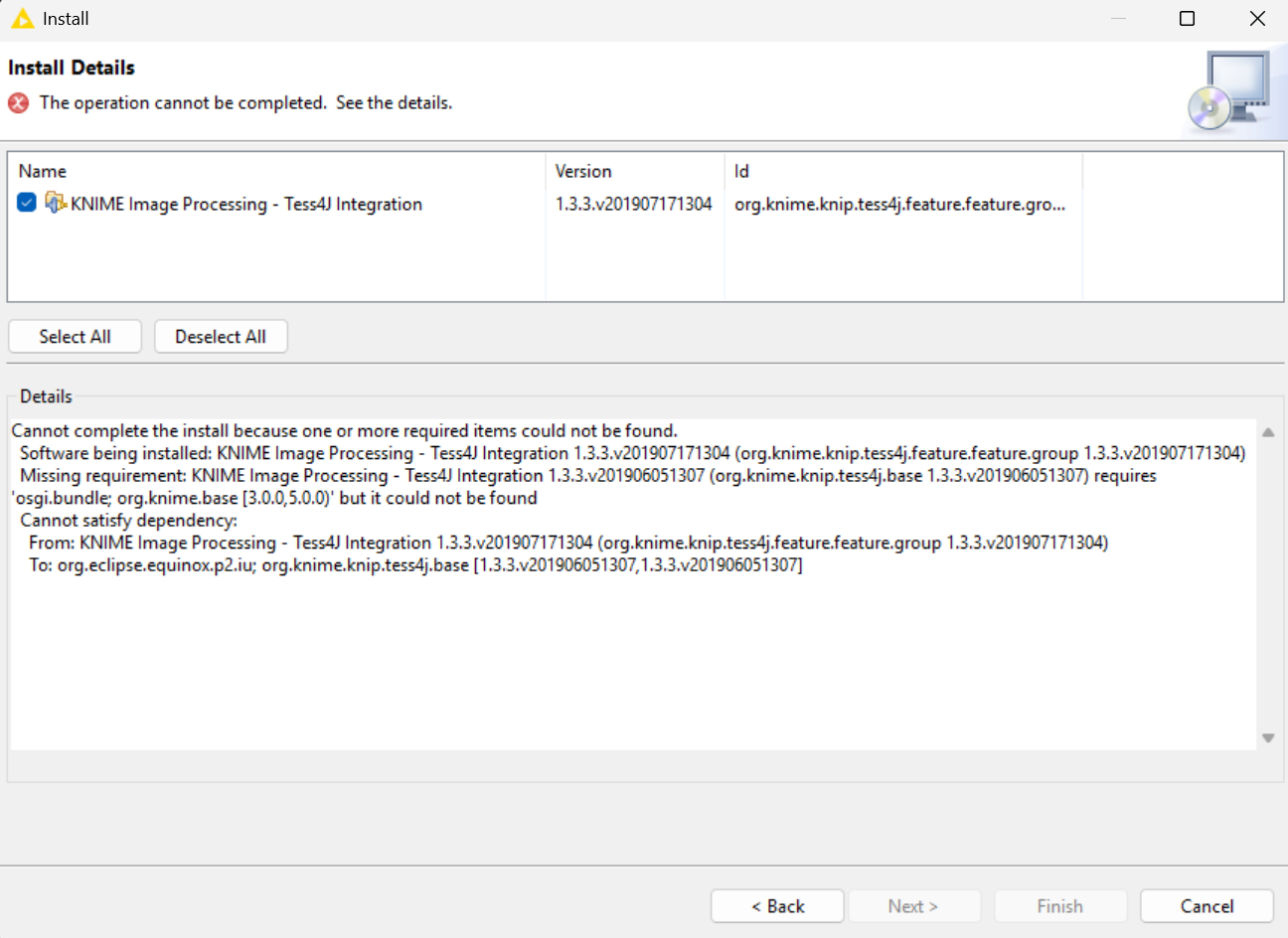Click the greyed-out Next button
This screenshot has width=1288, height=938.
pyautogui.click(x=913, y=906)
